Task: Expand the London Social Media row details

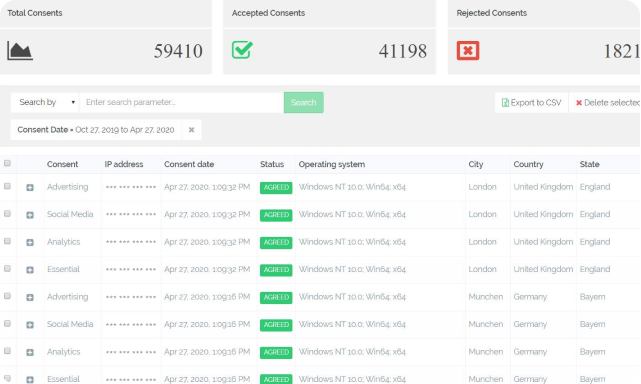Action: [x=30, y=215]
